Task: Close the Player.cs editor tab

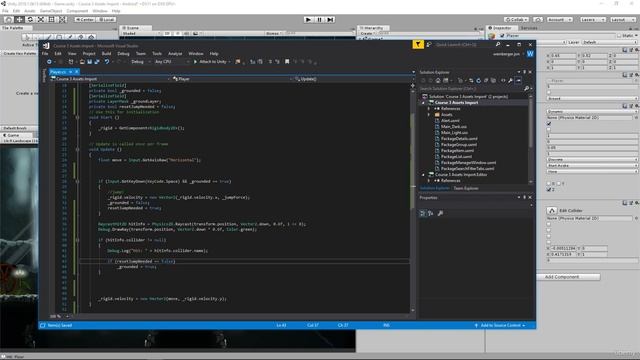Action: point(76,72)
